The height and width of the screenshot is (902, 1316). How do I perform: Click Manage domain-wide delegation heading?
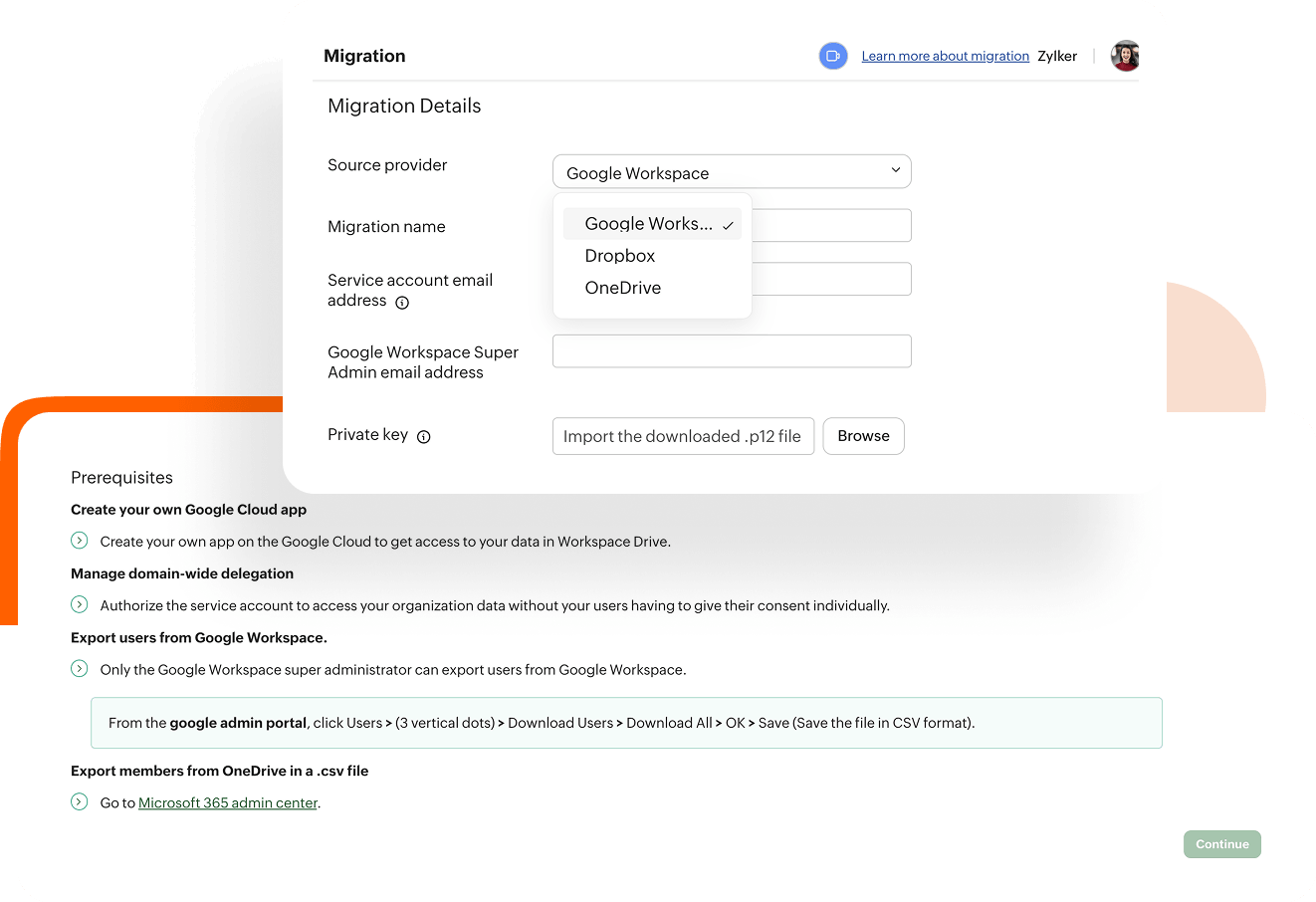point(182,573)
